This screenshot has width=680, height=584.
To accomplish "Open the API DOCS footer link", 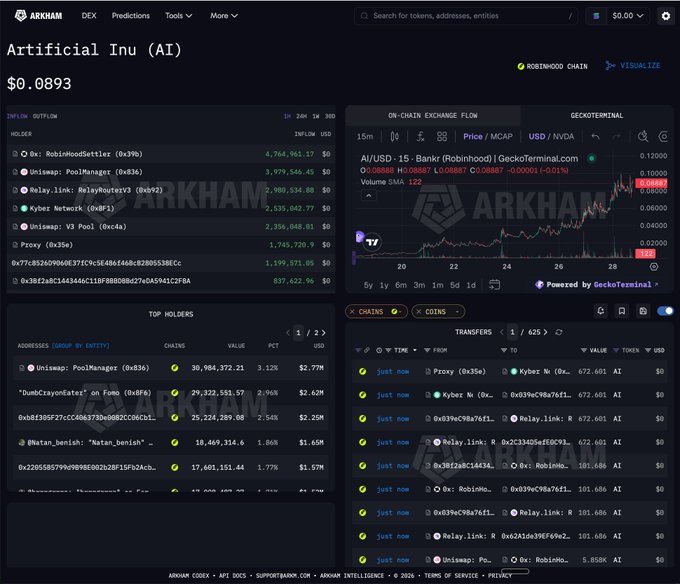I will coord(232,575).
